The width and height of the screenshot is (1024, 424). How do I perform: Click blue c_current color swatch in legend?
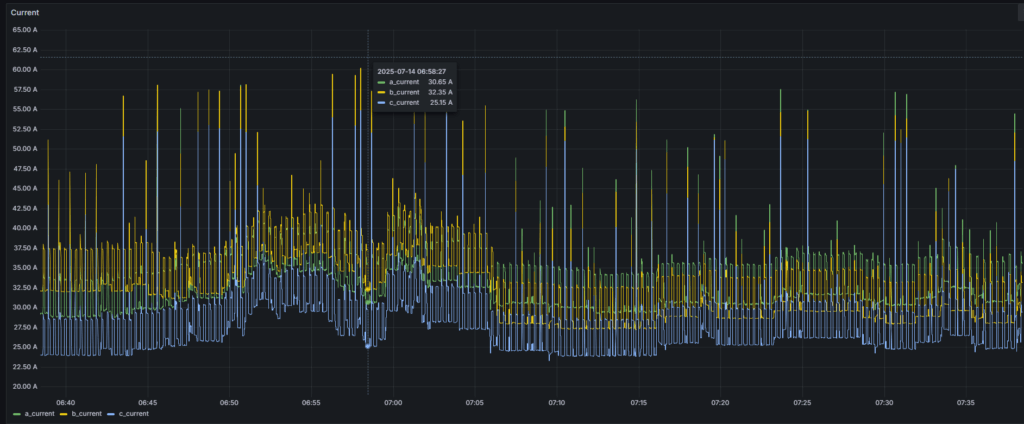pos(110,413)
